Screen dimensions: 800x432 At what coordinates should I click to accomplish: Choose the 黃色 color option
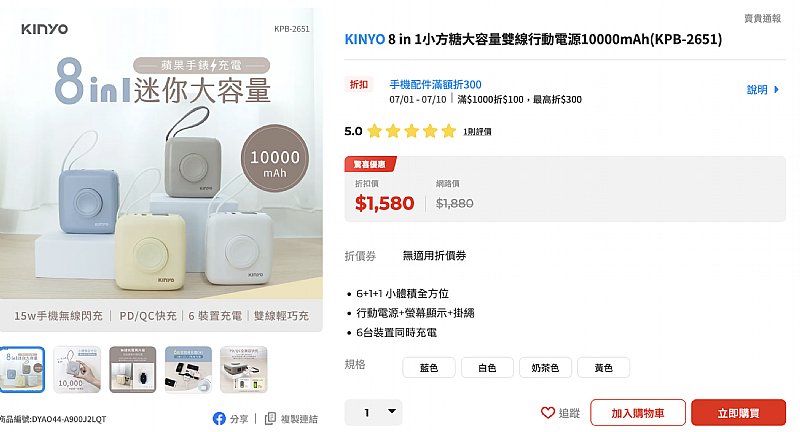point(604,368)
